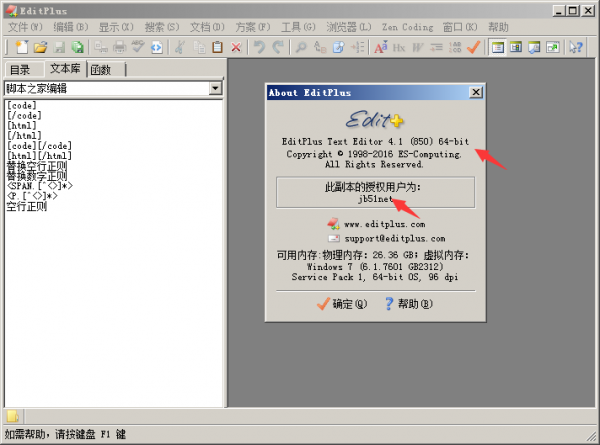
Task: Open the 方案(P) menu
Action: click(x=253, y=27)
